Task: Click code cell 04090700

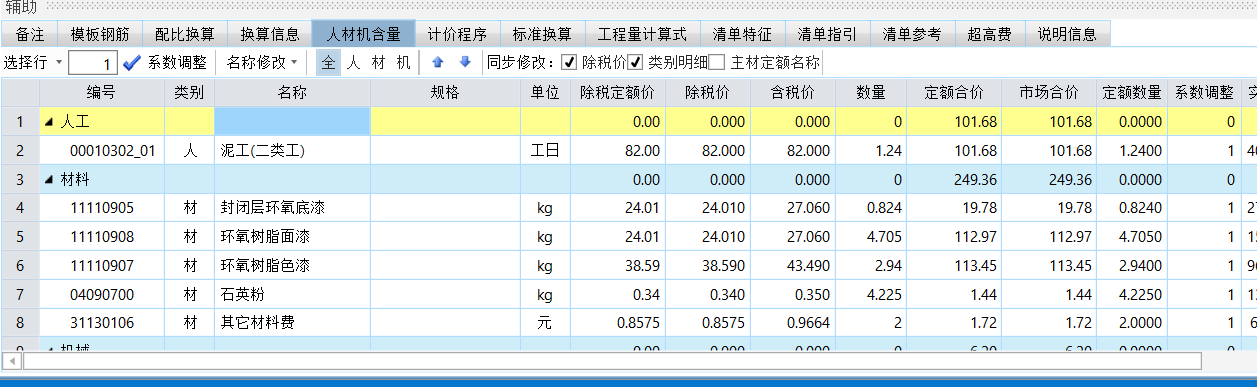Action: (102, 296)
